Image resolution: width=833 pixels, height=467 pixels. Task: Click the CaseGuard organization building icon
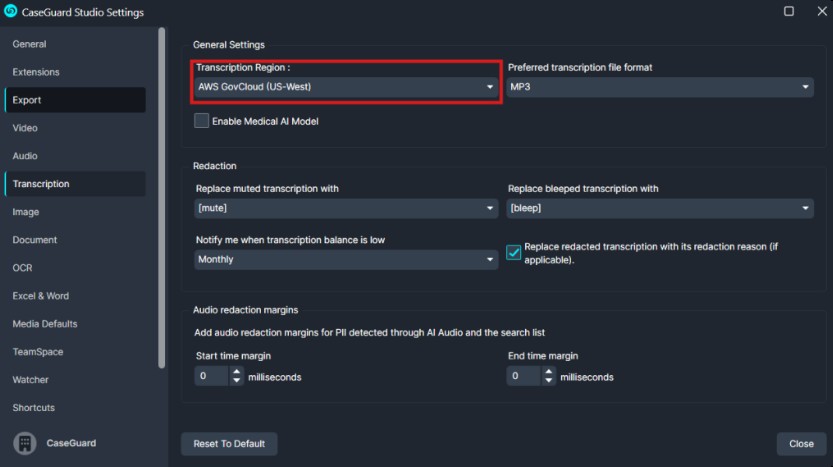[x=24, y=443]
